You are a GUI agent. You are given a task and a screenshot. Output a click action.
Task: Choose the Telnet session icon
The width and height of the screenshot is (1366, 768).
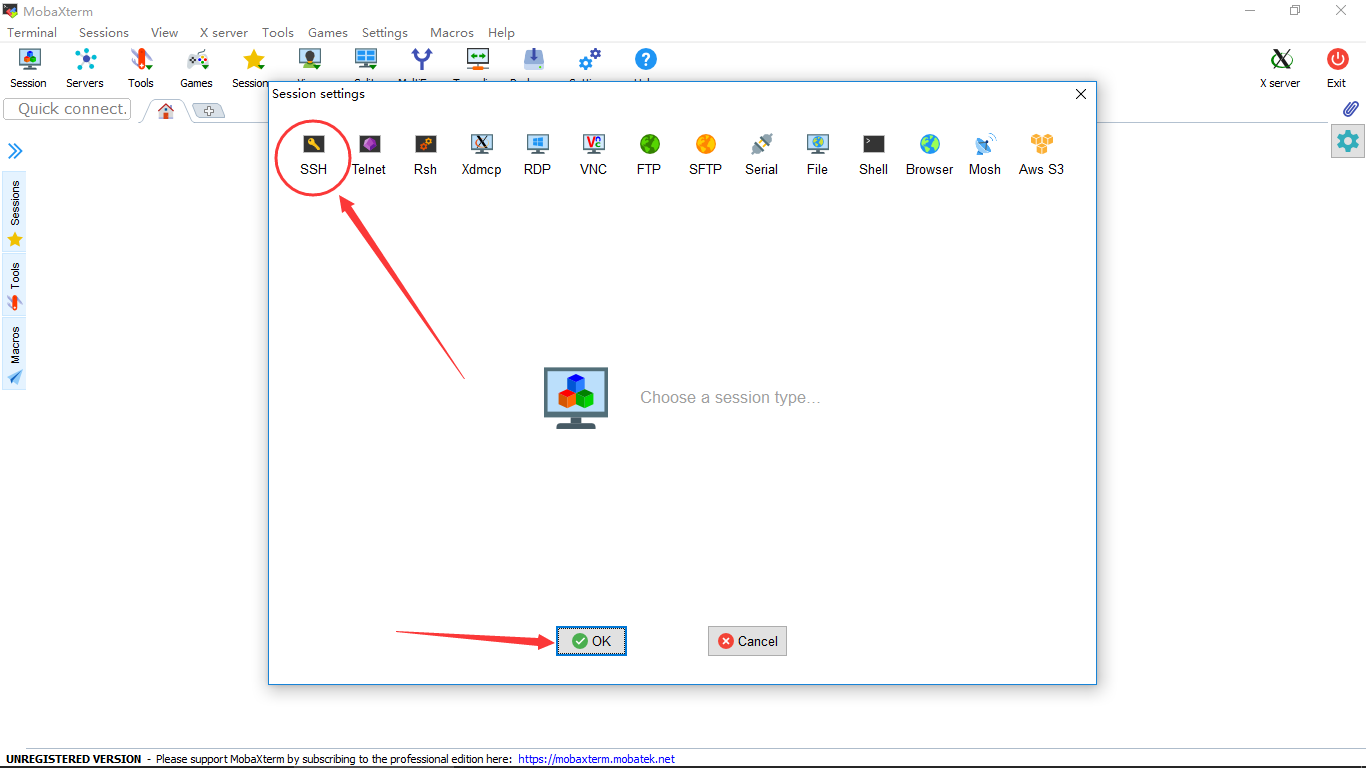(x=369, y=154)
